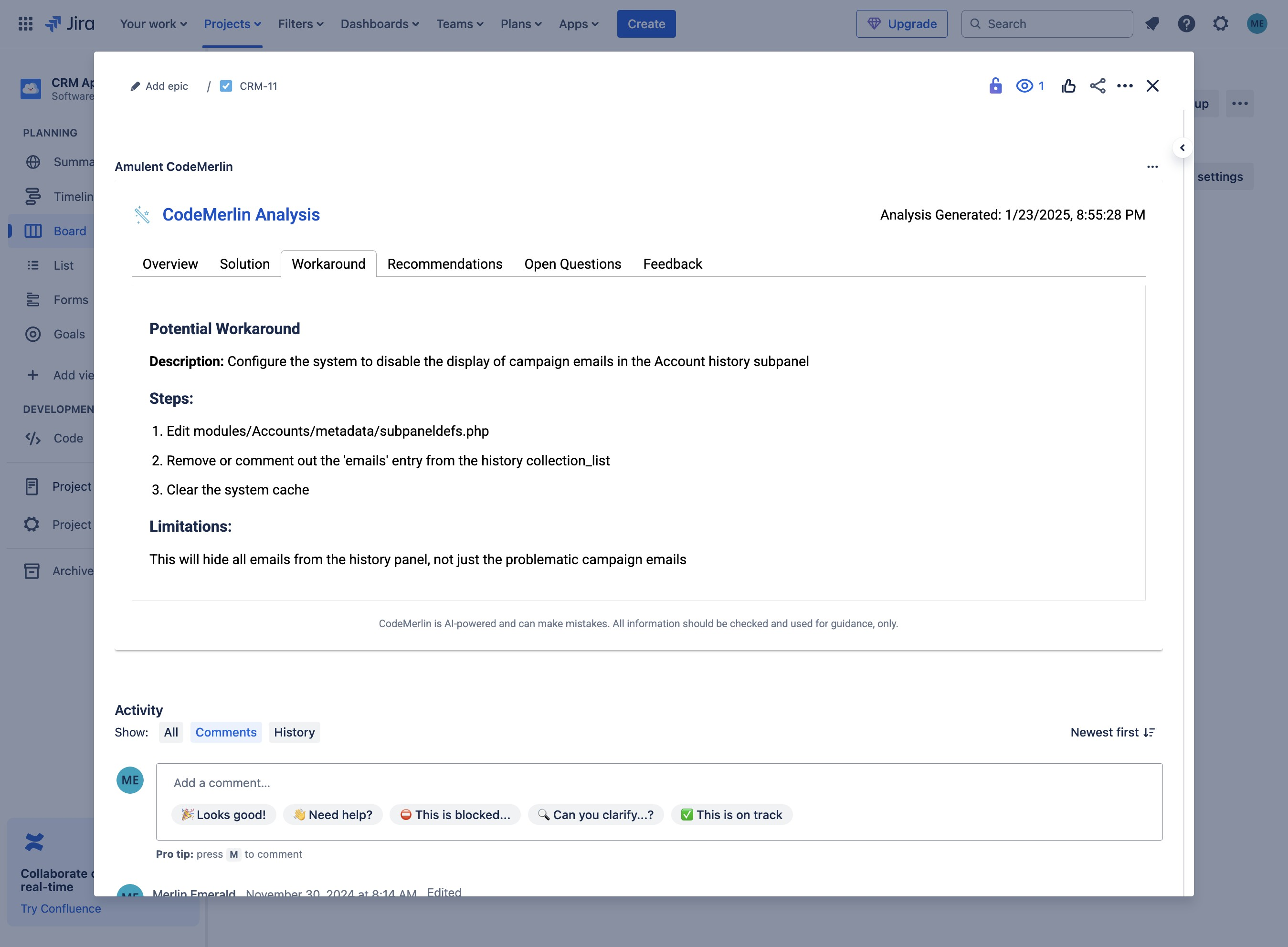Click the CRM project cloud avatar

pos(31,89)
